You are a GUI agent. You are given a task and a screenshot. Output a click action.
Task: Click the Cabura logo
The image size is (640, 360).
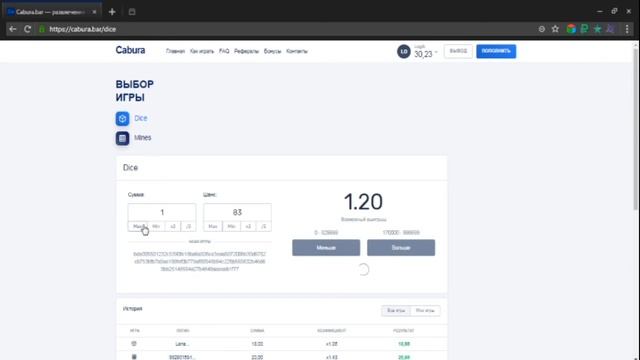[x=130, y=50]
